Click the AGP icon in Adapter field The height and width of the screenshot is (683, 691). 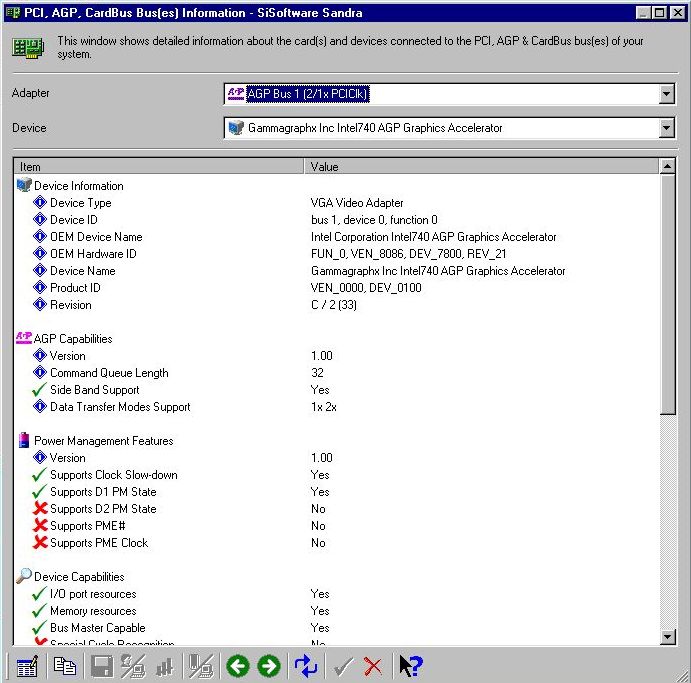[236, 93]
